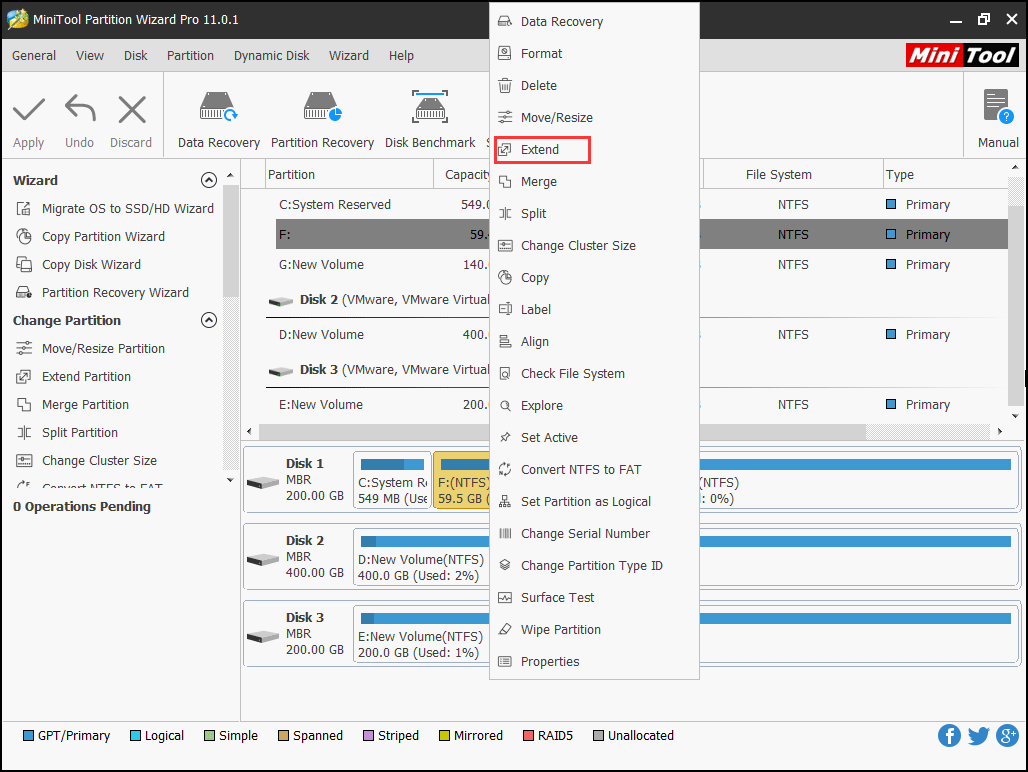The width and height of the screenshot is (1028, 772).
Task: Collapse the Wizard section
Action: (208, 180)
